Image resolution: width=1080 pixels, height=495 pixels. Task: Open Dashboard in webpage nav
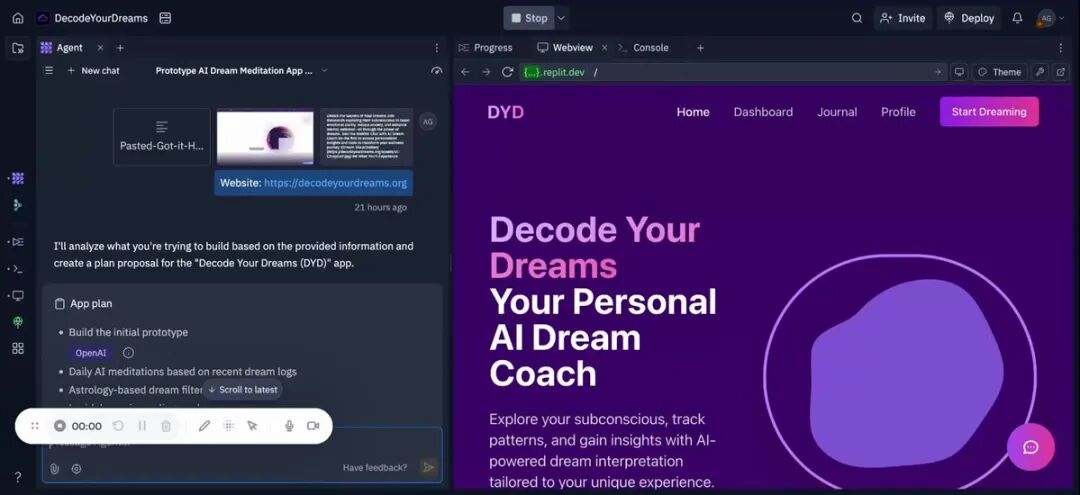pyautogui.click(x=763, y=112)
